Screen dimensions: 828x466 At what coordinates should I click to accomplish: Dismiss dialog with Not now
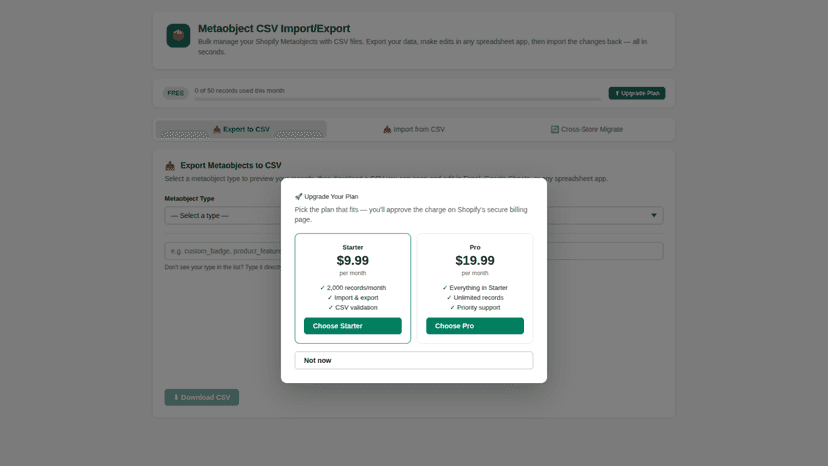coord(413,360)
